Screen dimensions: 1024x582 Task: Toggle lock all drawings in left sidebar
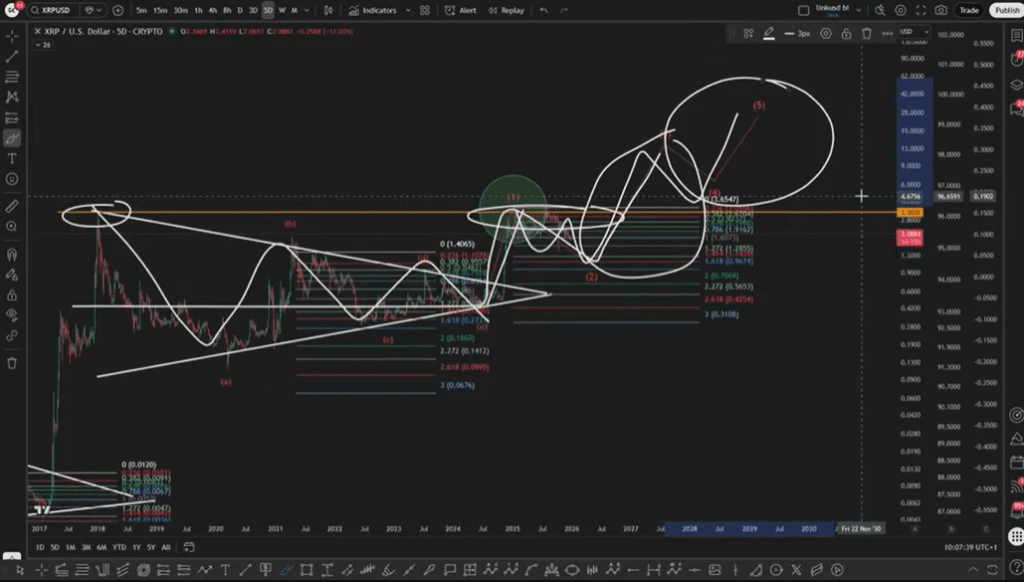[x=12, y=295]
